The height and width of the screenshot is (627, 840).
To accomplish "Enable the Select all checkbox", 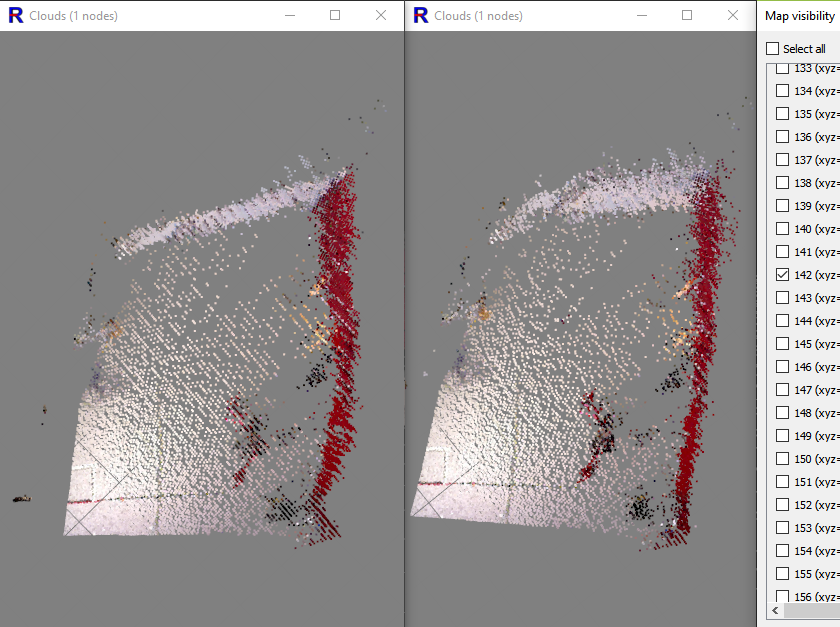I will (x=772, y=49).
